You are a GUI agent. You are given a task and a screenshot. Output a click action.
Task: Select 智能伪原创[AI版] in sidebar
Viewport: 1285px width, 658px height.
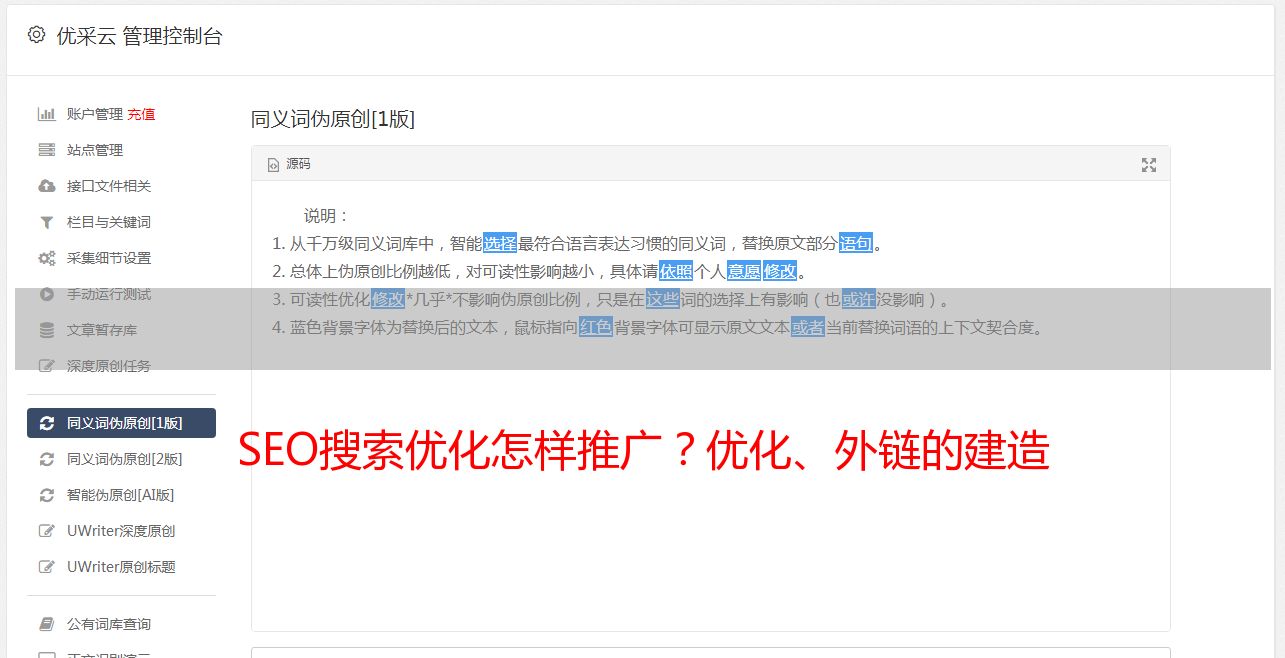(120, 495)
